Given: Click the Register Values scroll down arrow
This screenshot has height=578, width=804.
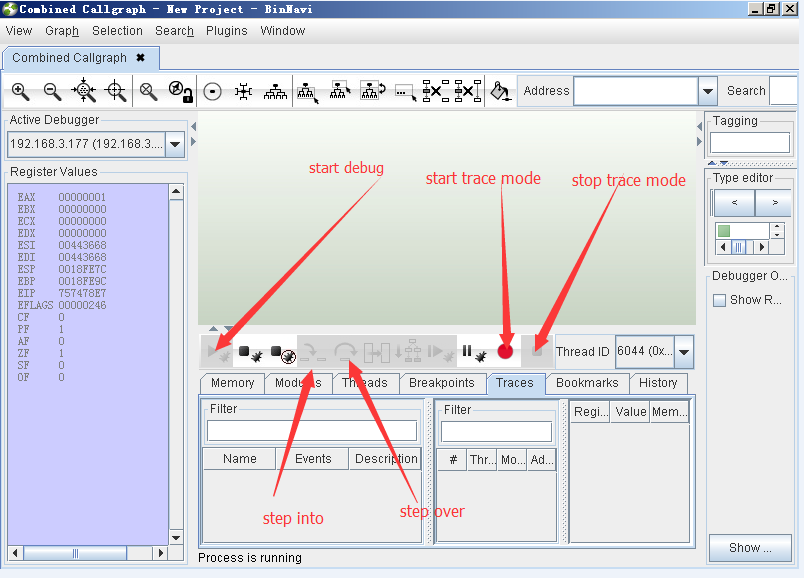Looking at the screenshot, I should tap(176, 537).
